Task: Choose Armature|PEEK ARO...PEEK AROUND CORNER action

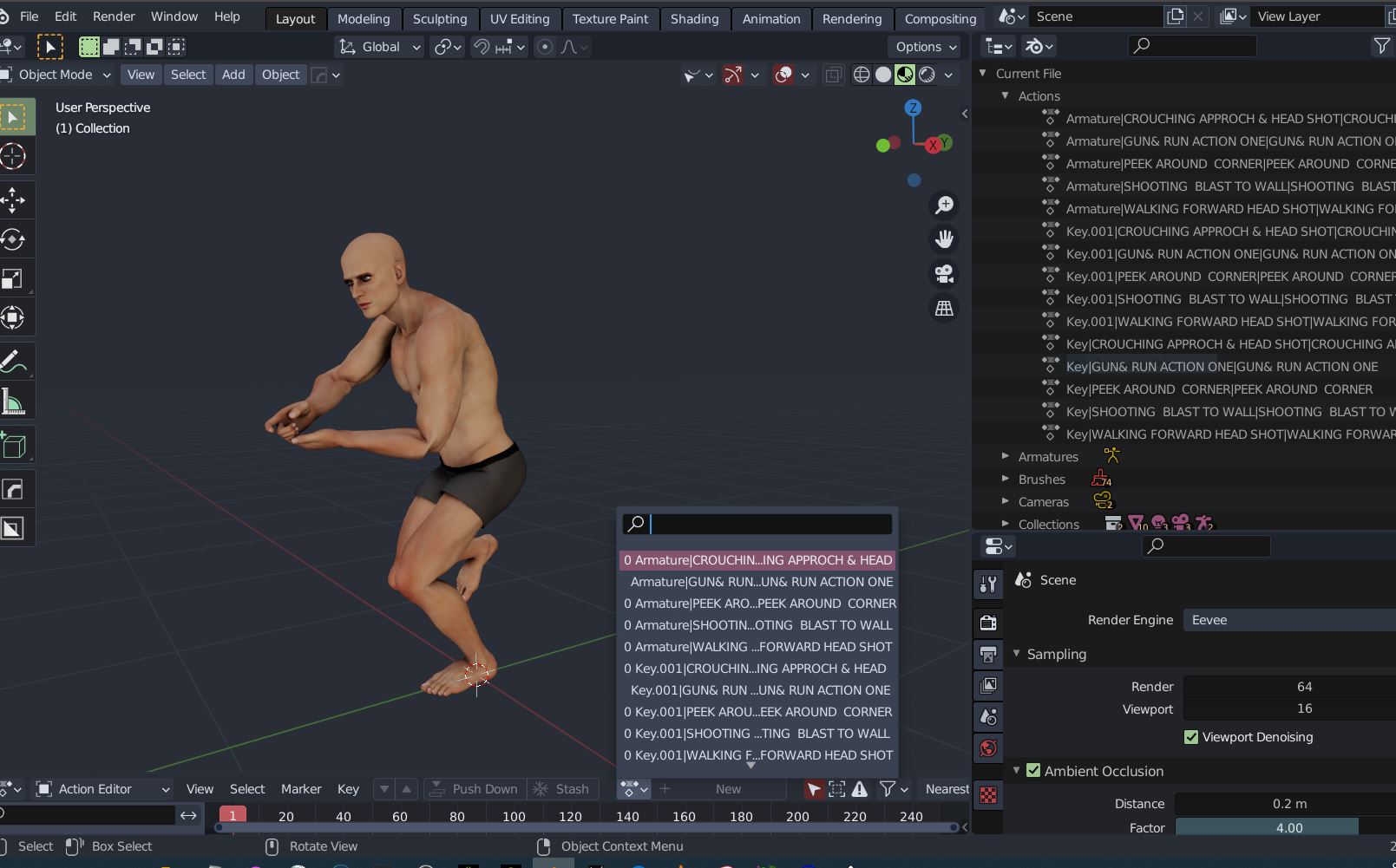Action: (x=759, y=604)
